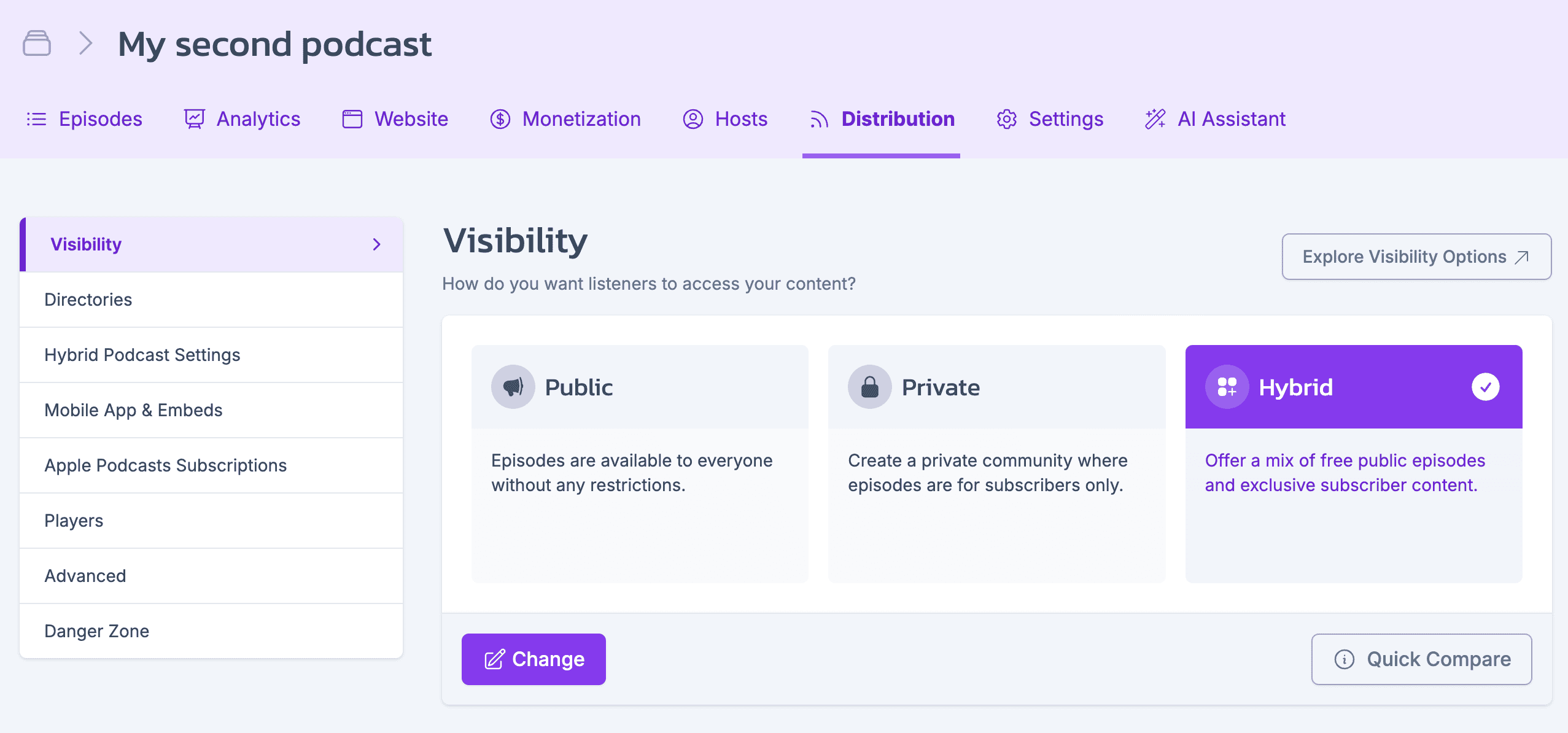Switch to the Hosts tab
Screen dimensions: 1568x733
click(724, 119)
